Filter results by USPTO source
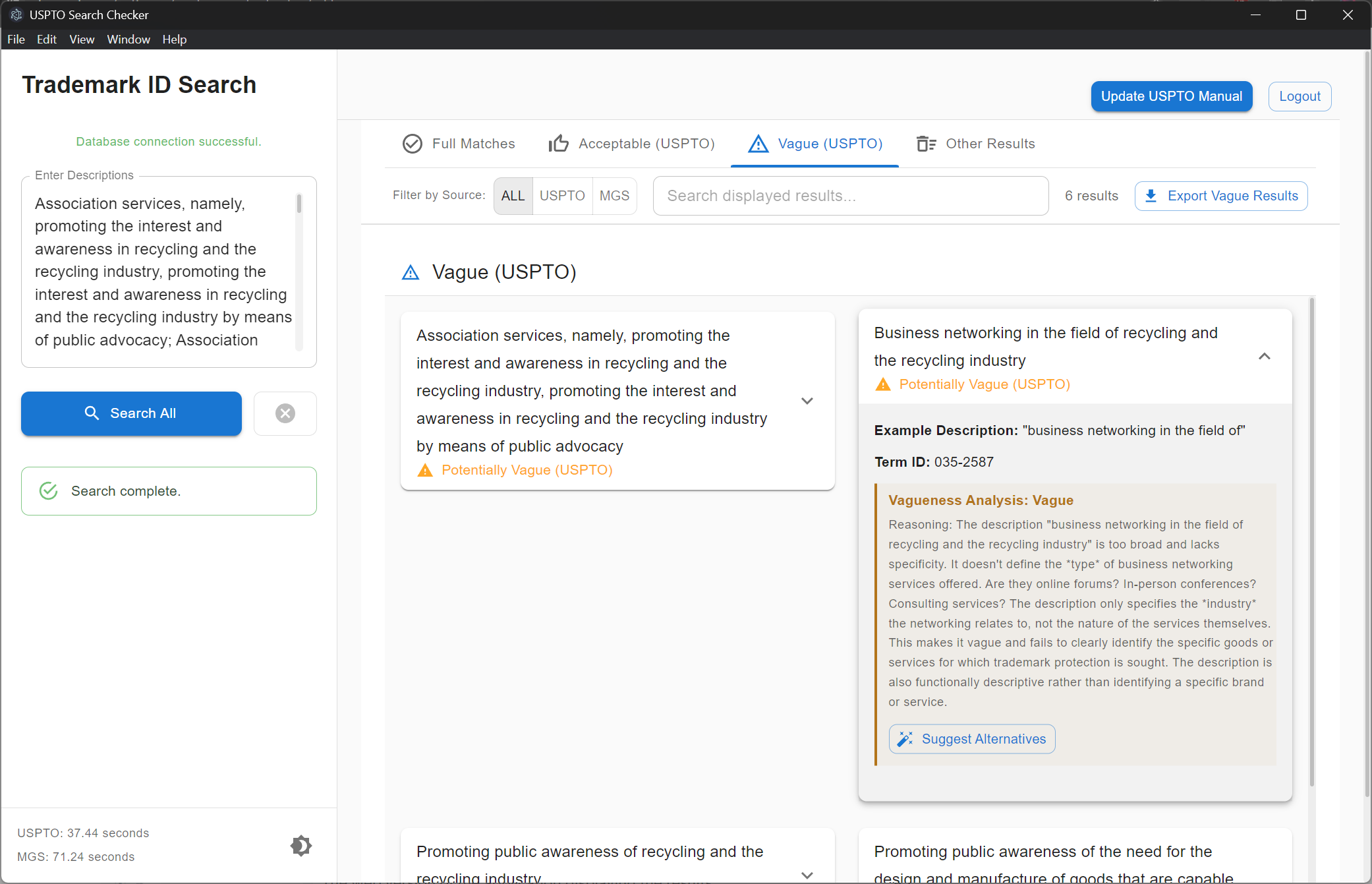The image size is (1372, 884). [562, 196]
